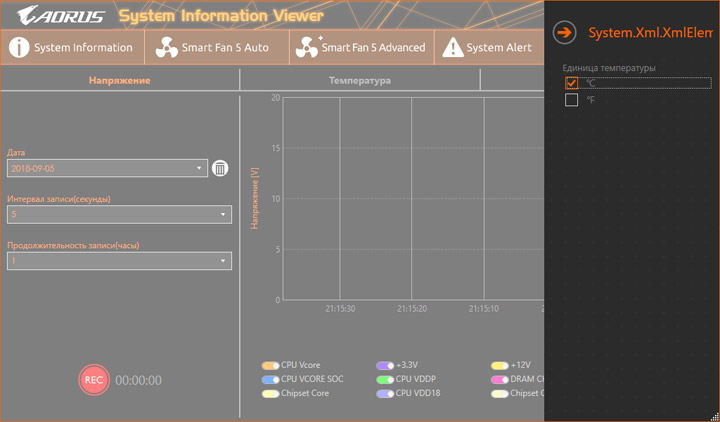Open the Дата dropdown showing 2018-09-05

107,168
